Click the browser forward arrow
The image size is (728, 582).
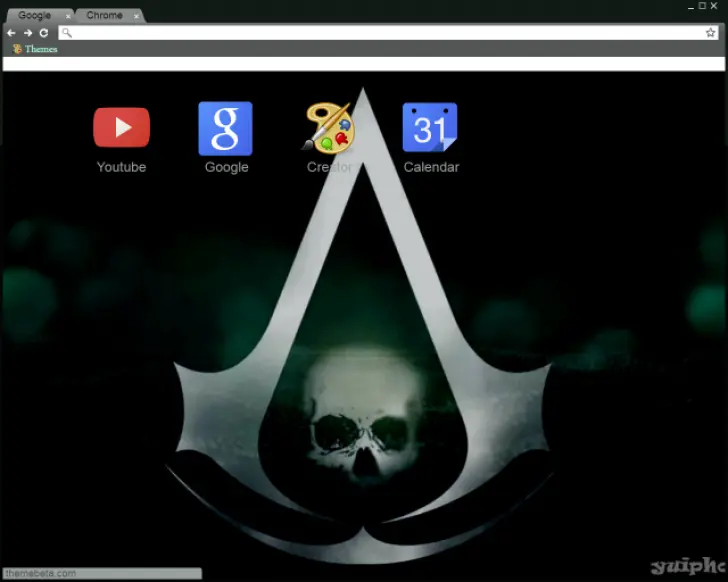(27, 33)
